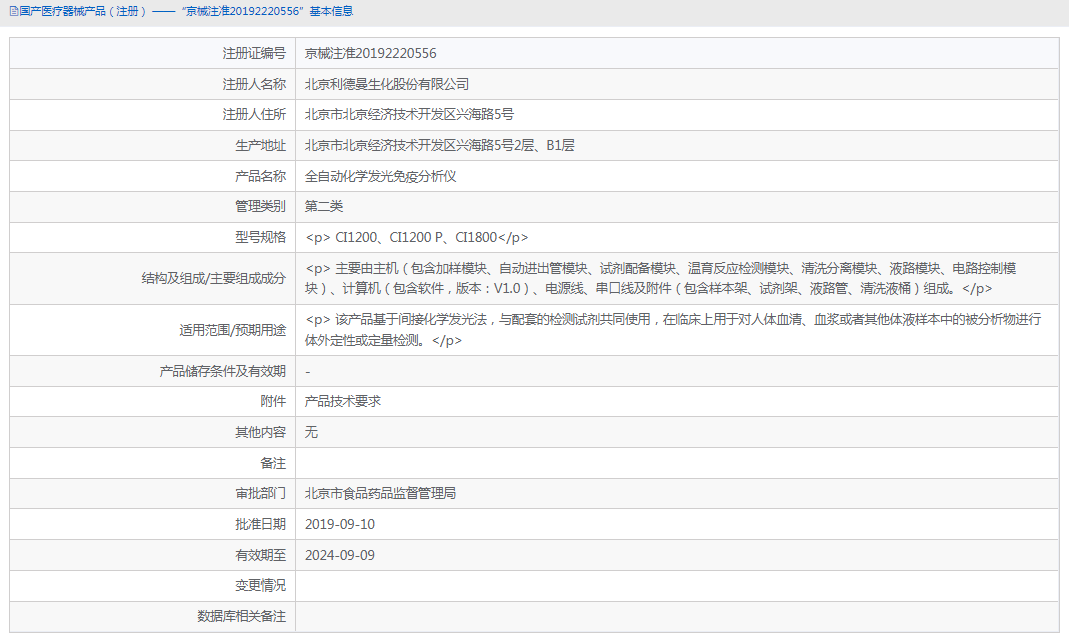Select expiry date '2024-09-09'
This screenshot has width=1069, height=641.
(x=340, y=555)
